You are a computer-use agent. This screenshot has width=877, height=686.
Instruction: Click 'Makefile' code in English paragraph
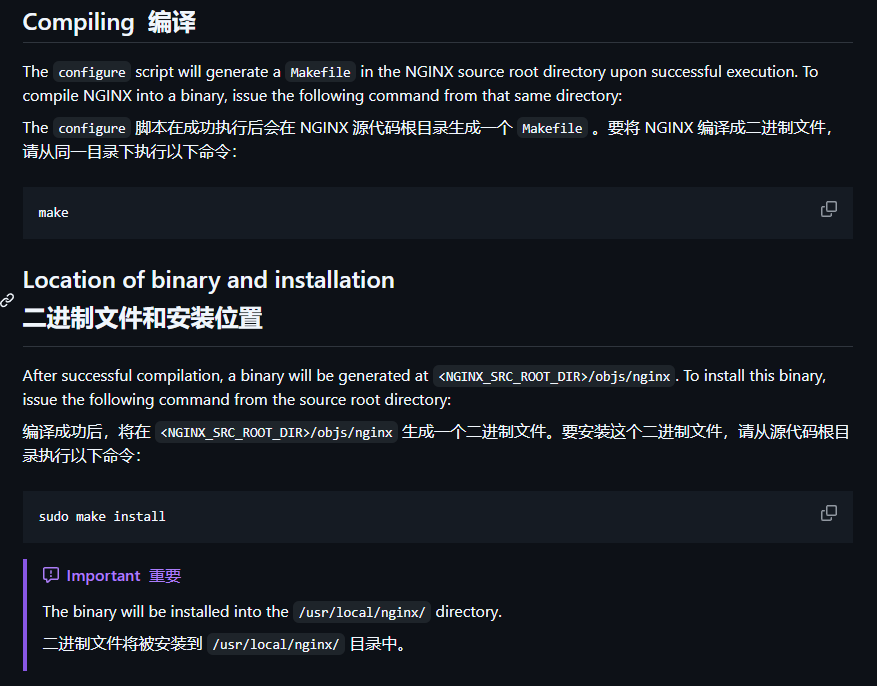(320, 72)
